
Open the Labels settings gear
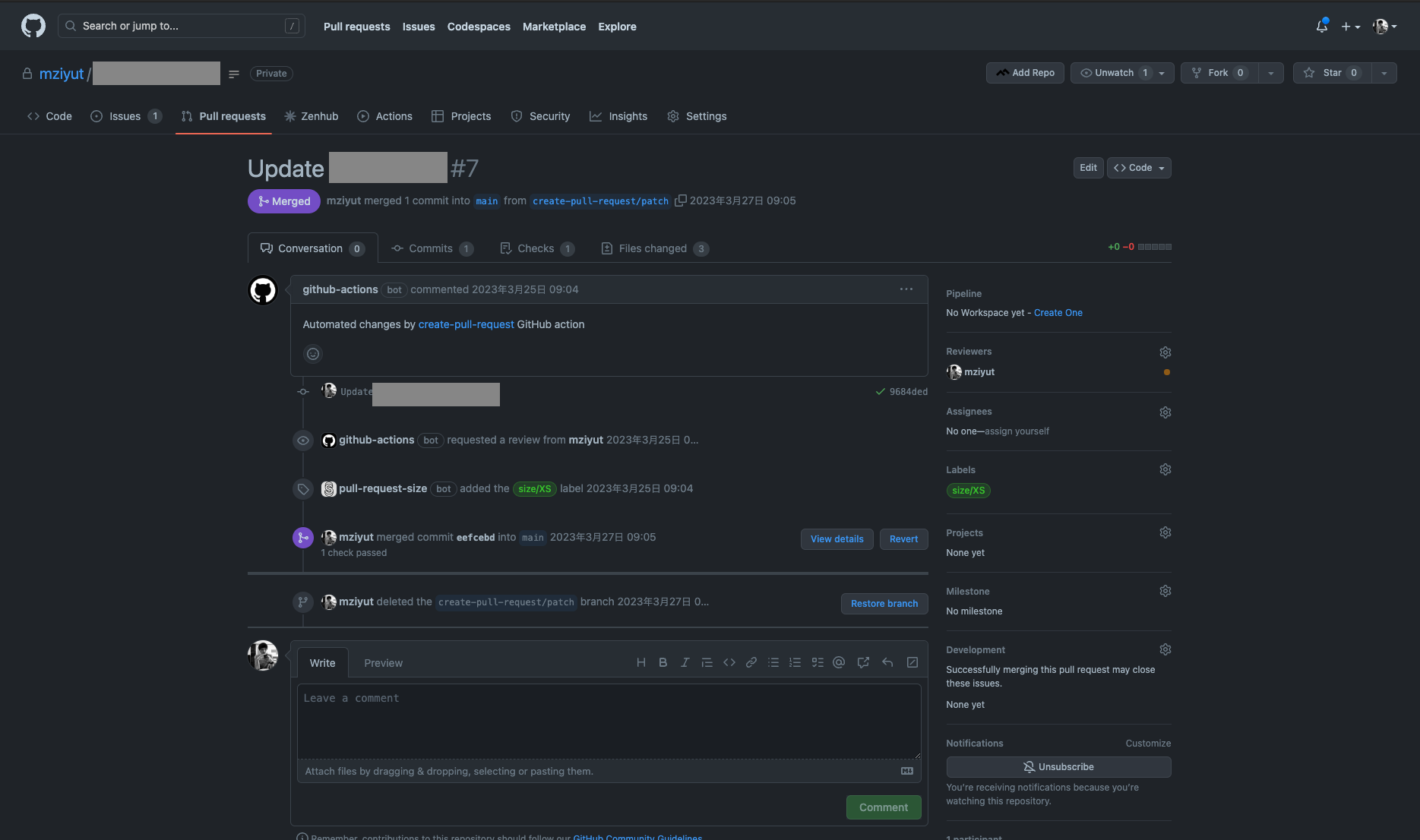pos(1165,469)
